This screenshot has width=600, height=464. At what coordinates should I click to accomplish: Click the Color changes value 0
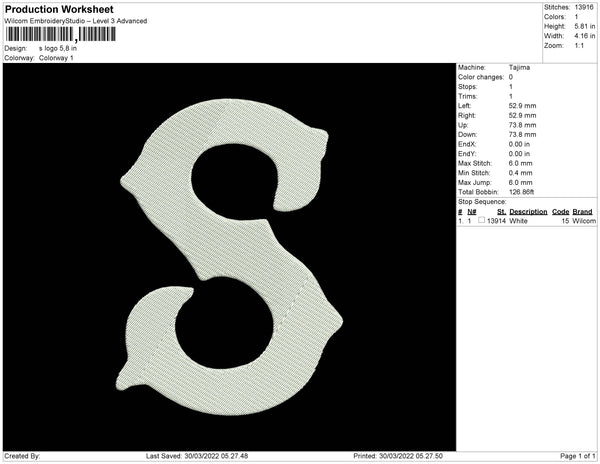(511, 77)
